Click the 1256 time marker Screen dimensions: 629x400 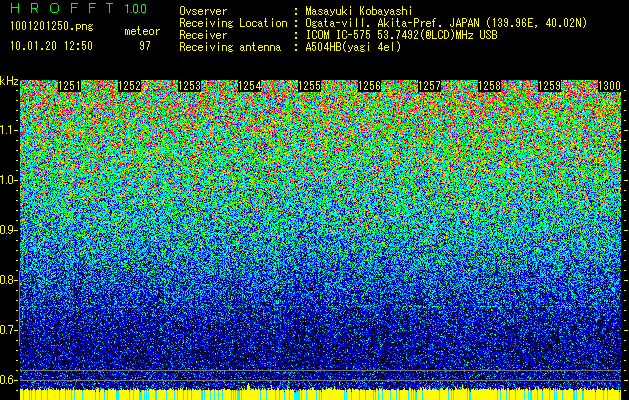click(369, 86)
